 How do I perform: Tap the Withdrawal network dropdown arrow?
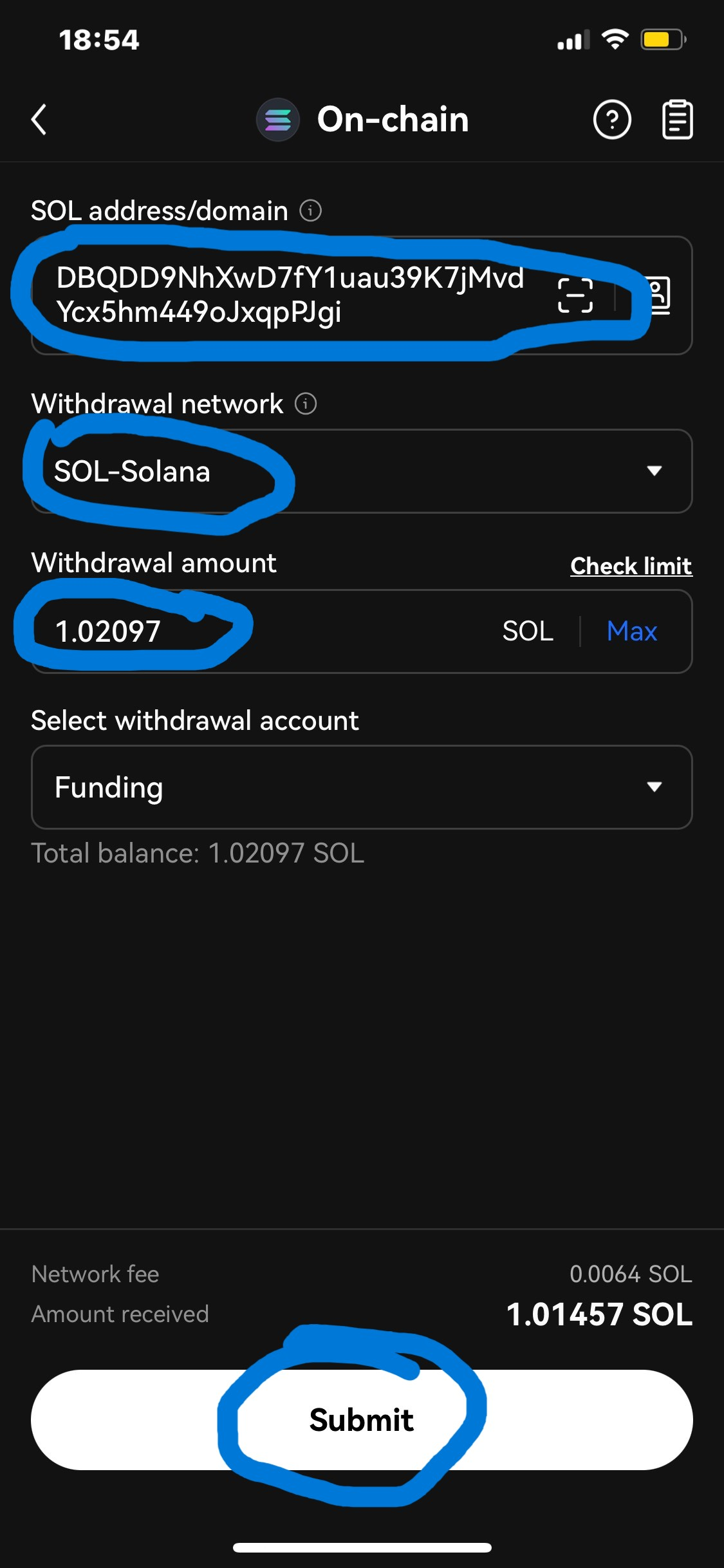654,471
